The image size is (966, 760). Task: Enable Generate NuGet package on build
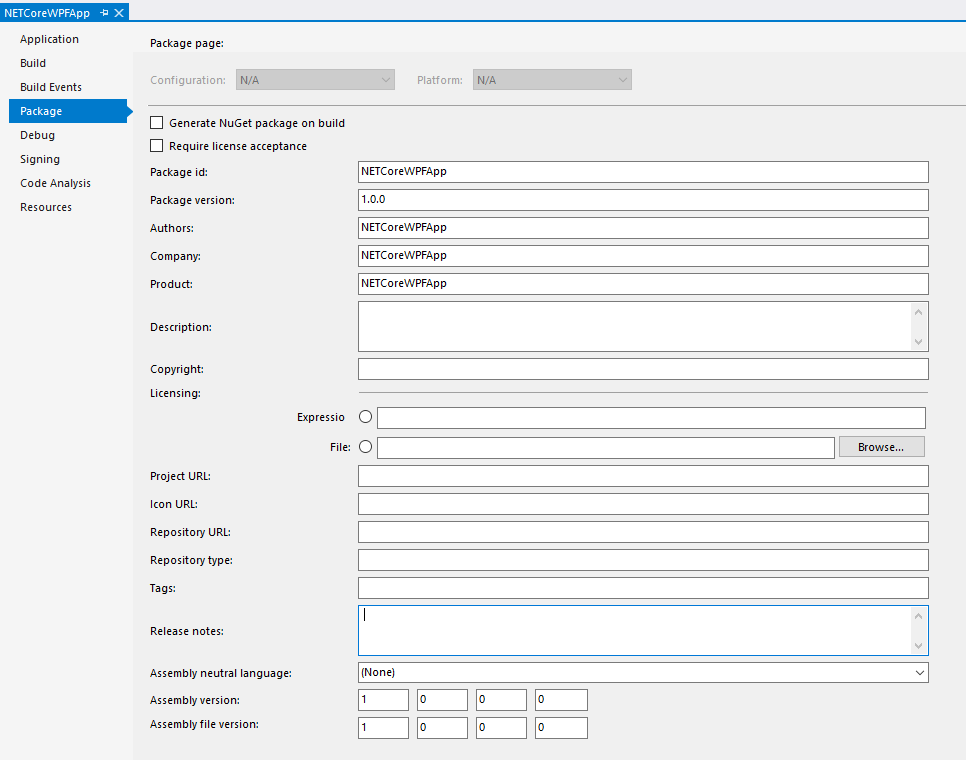(x=156, y=123)
